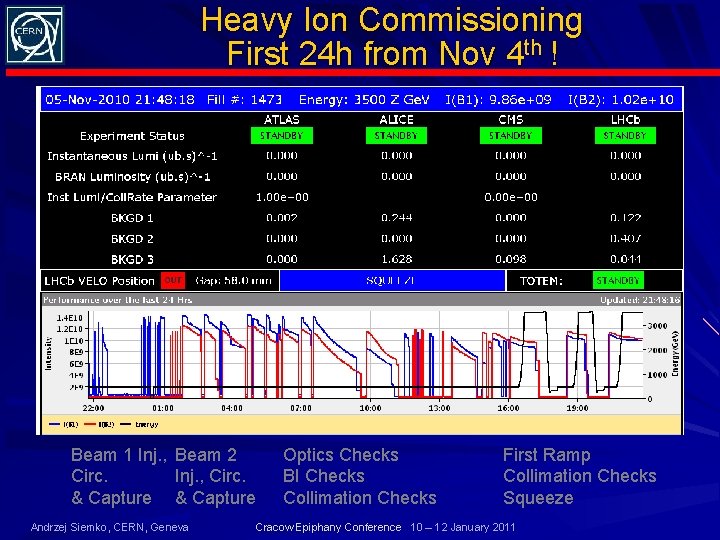
Task: Click the CERN logo
Action: click(x=35, y=35)
